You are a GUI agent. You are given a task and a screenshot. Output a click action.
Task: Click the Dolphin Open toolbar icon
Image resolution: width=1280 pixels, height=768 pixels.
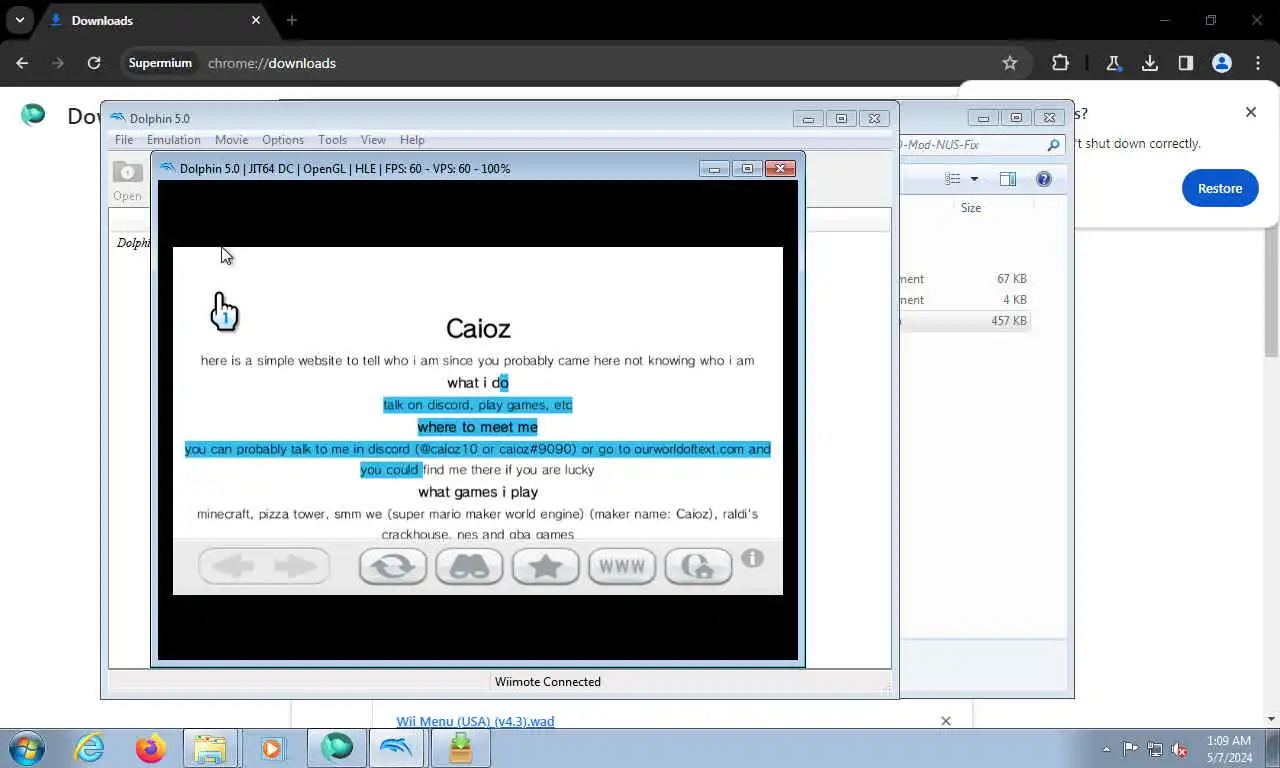(127, 179)
